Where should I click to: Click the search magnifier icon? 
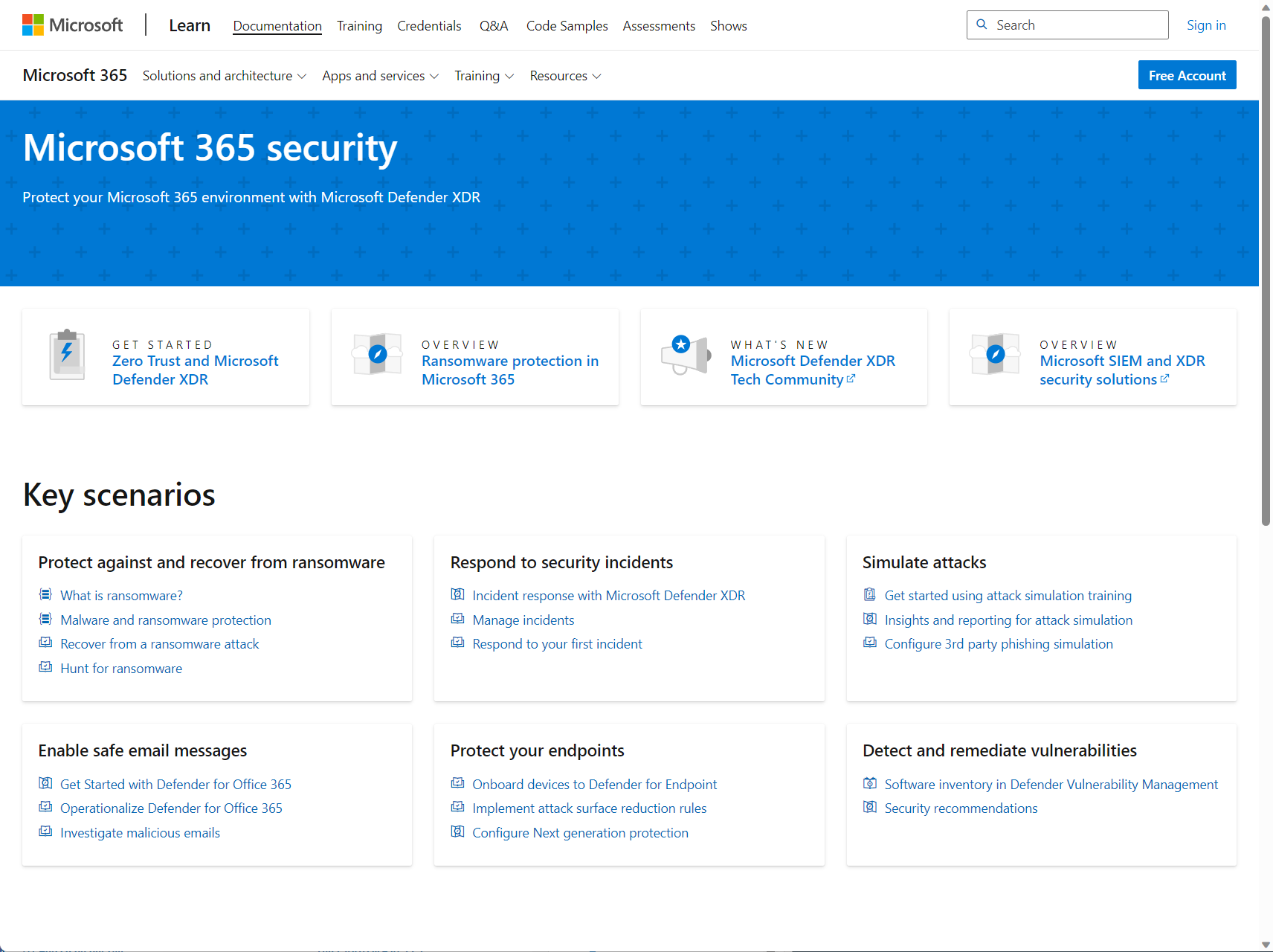coord(982,25)
